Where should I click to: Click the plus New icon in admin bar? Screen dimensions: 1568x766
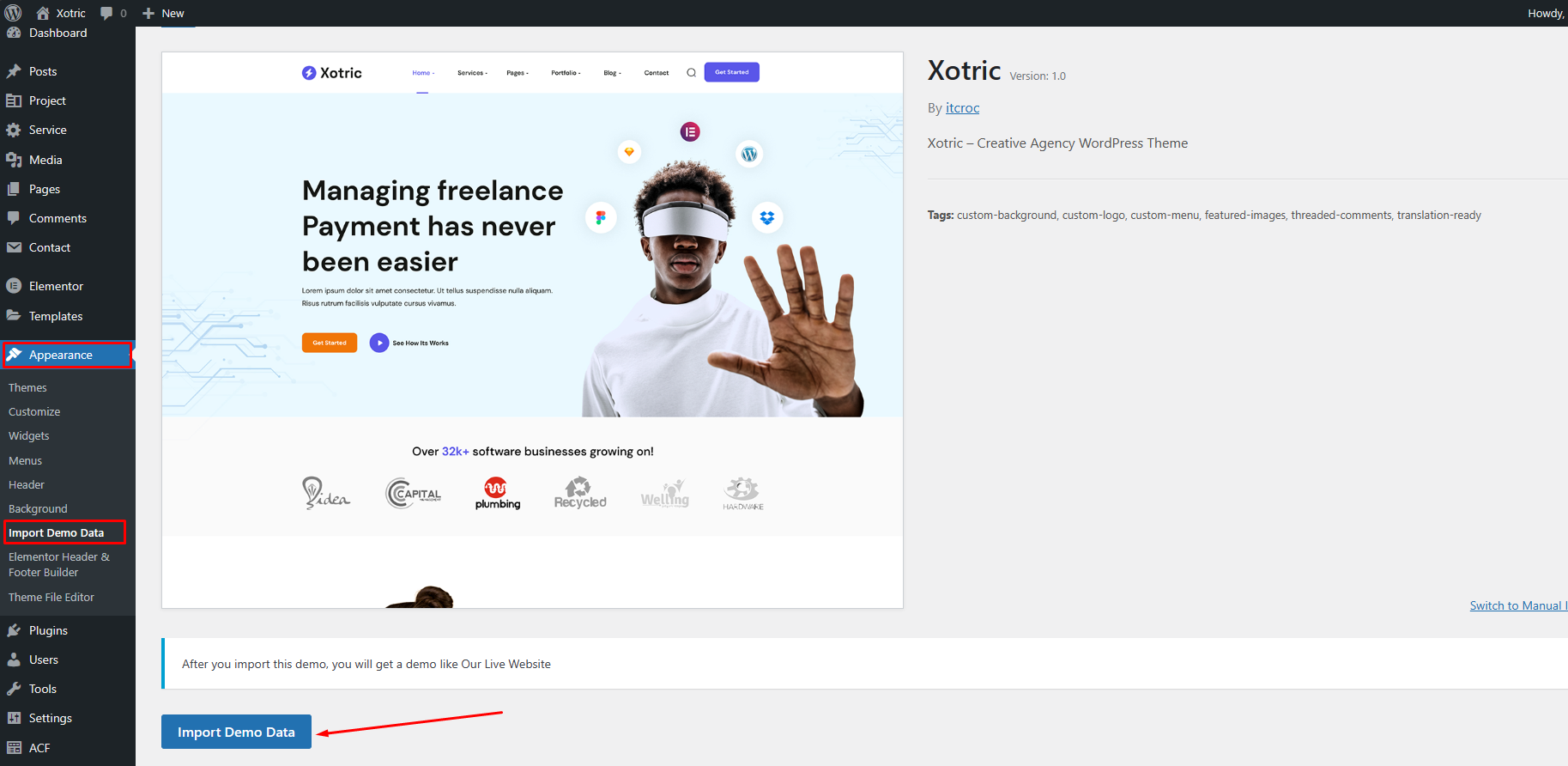click(x=148, y=13)
